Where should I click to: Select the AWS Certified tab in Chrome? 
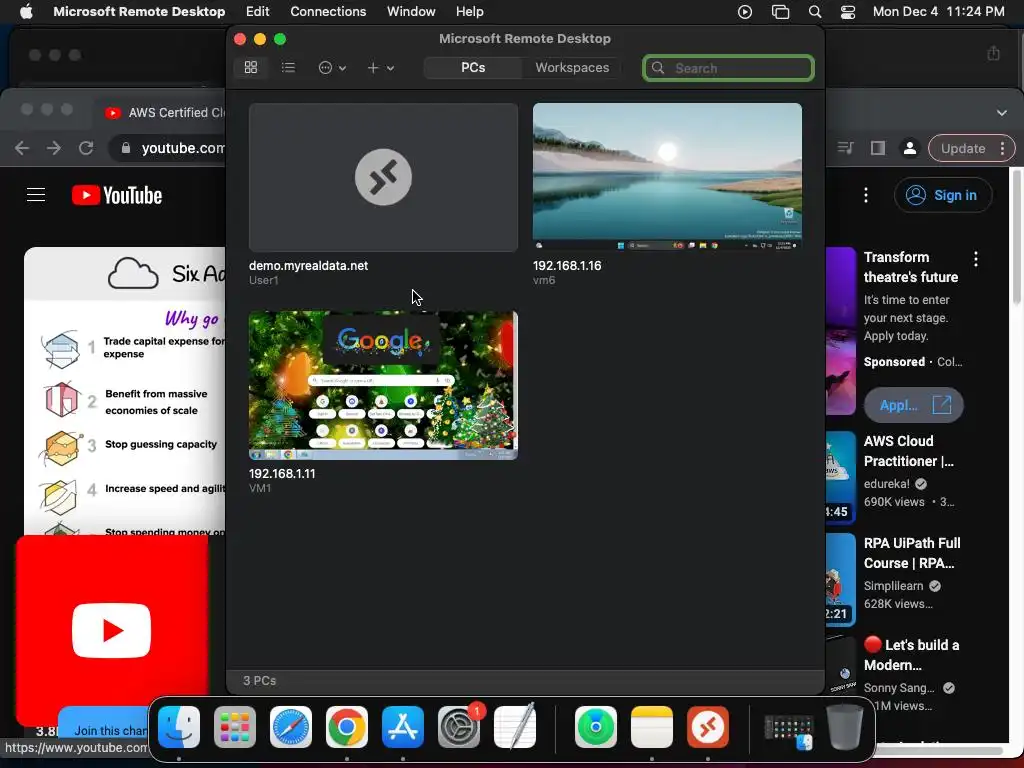163,112
